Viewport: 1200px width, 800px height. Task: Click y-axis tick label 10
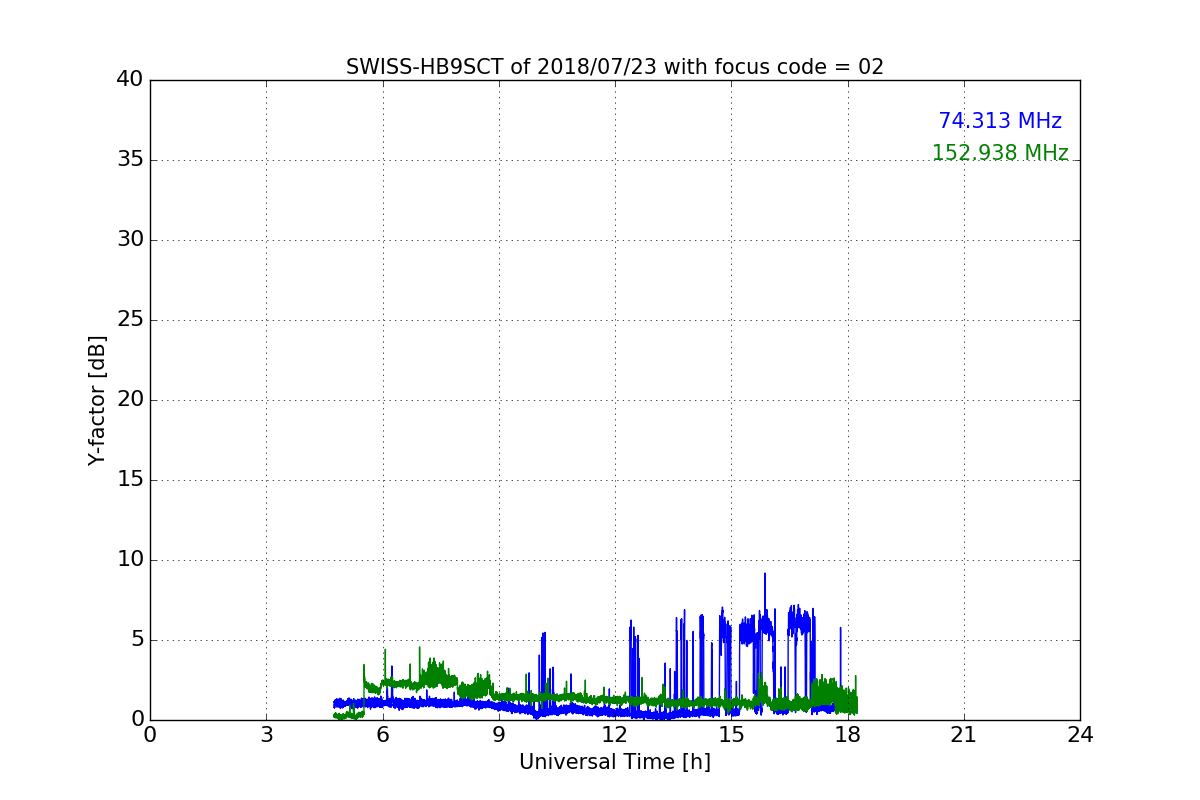(x=130, y=560)
